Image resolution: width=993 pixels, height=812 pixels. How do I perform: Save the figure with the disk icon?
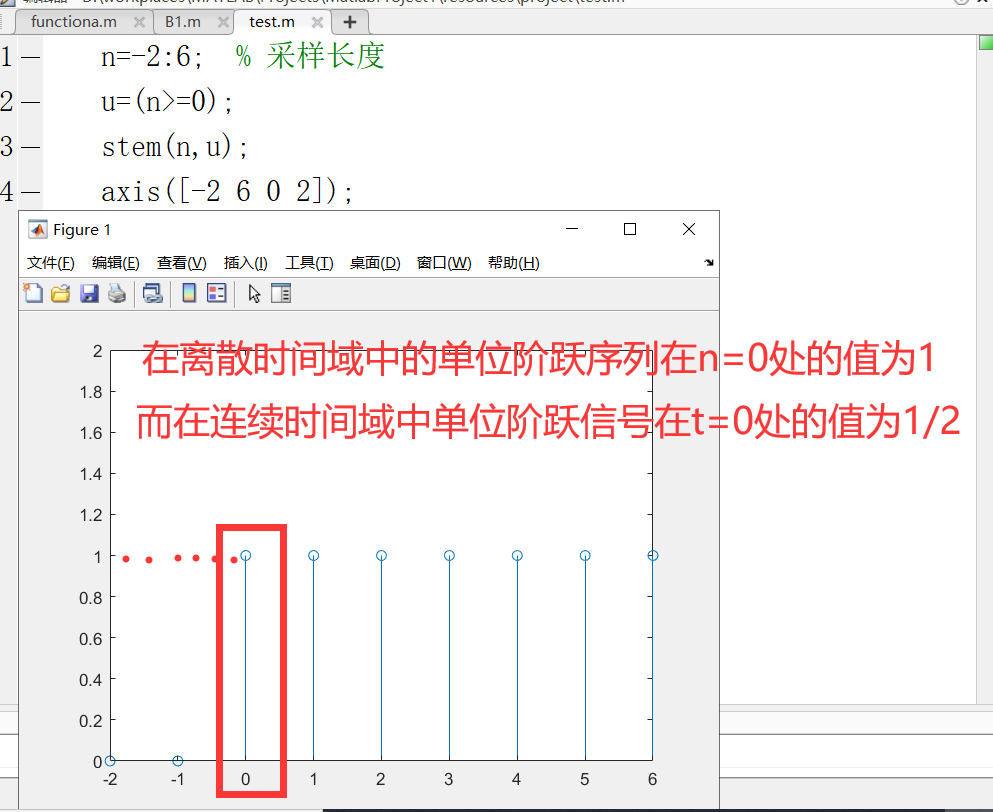[x=88, y=293]
